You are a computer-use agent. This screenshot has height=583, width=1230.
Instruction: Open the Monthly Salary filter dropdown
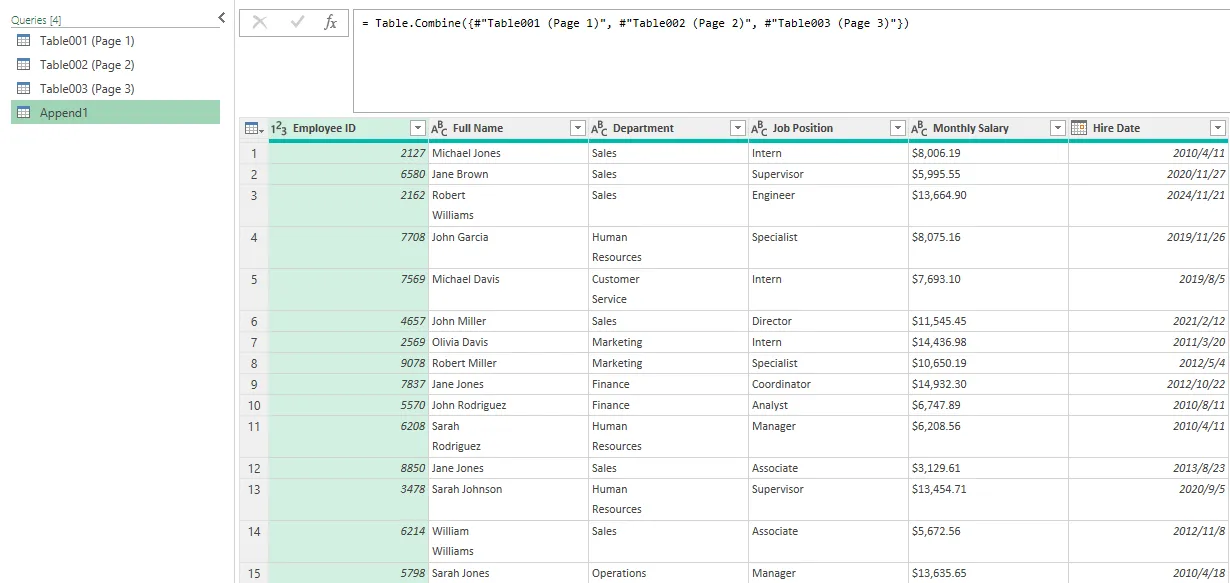click(1058, 128)
